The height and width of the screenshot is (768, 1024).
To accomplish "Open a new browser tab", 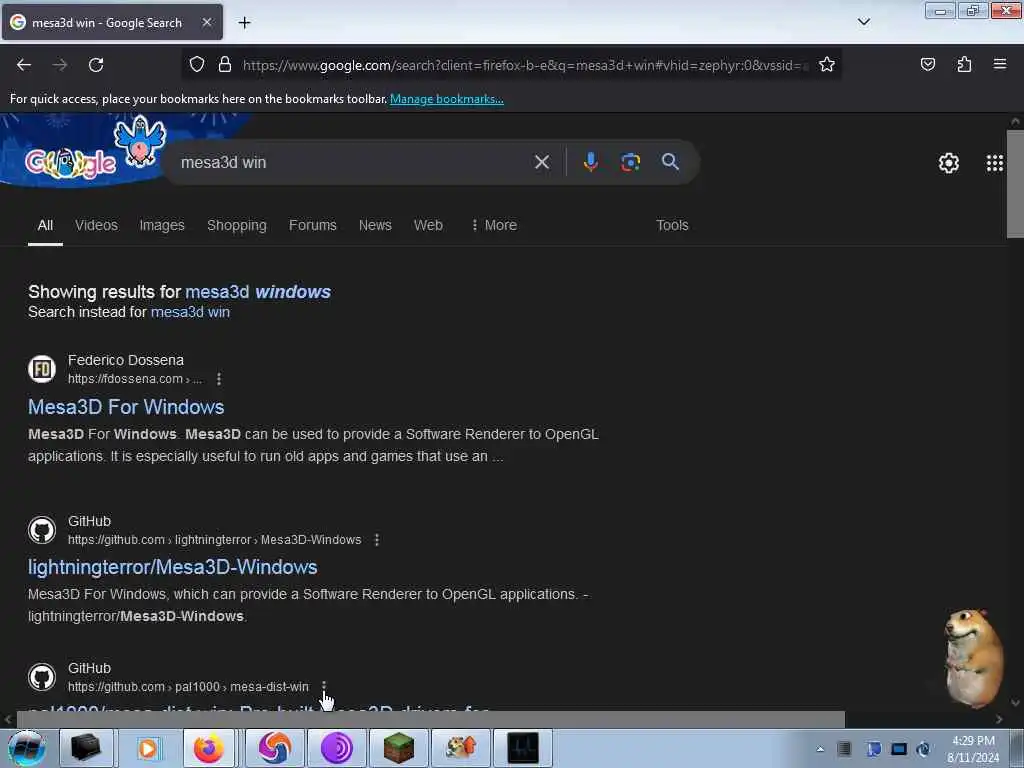I will click(244, 23).
